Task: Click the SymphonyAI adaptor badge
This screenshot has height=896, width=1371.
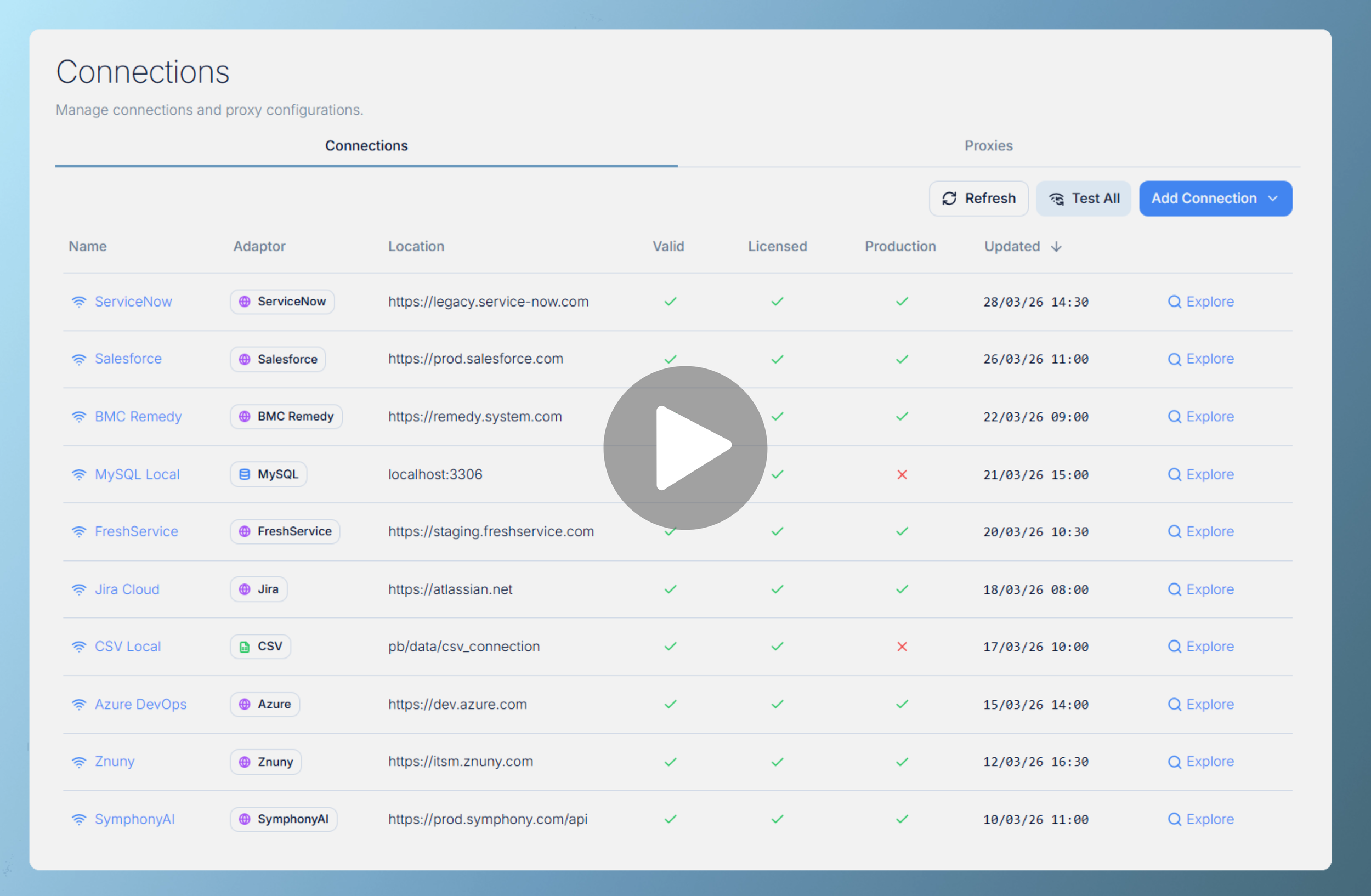Action: [284, 819]
